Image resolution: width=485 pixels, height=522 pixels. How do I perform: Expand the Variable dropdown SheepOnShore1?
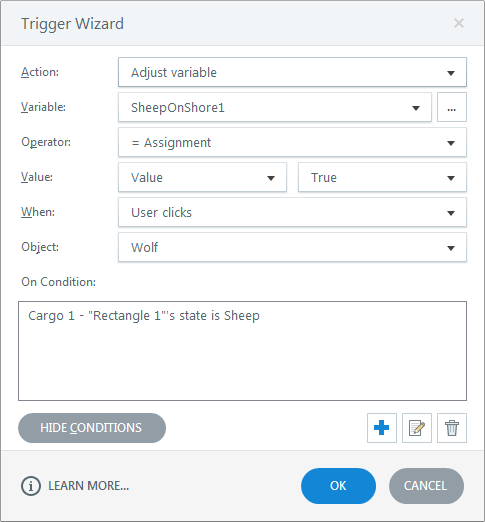click(275, 107)
